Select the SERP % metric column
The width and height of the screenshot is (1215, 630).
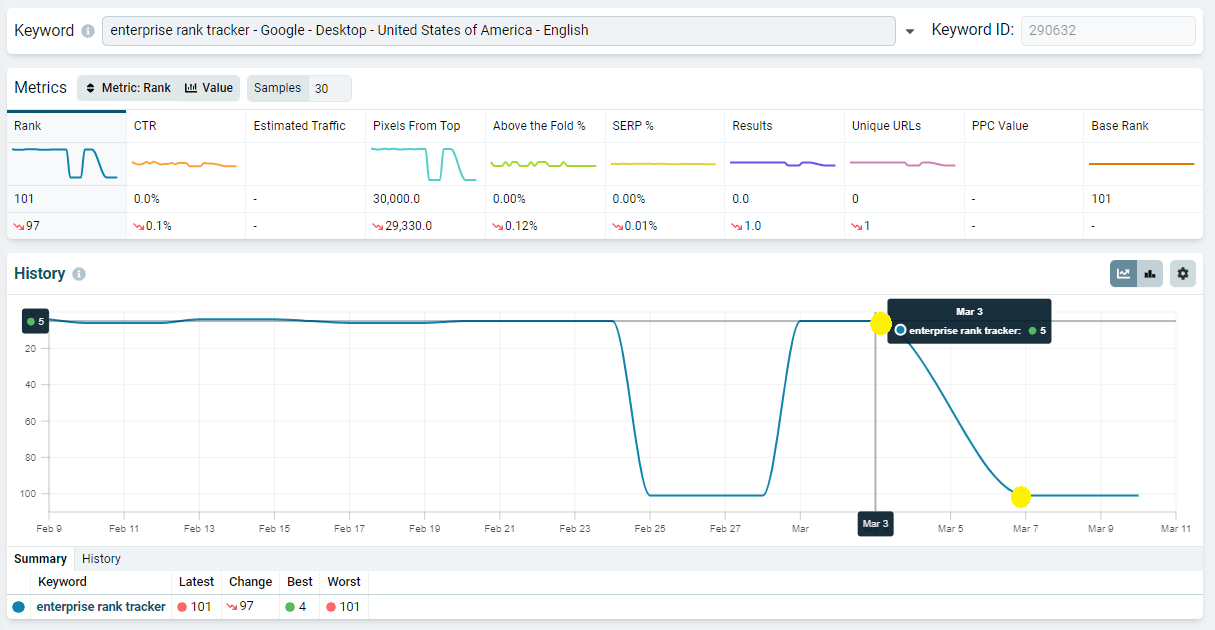pyautogui.click(x=665, y=126)
